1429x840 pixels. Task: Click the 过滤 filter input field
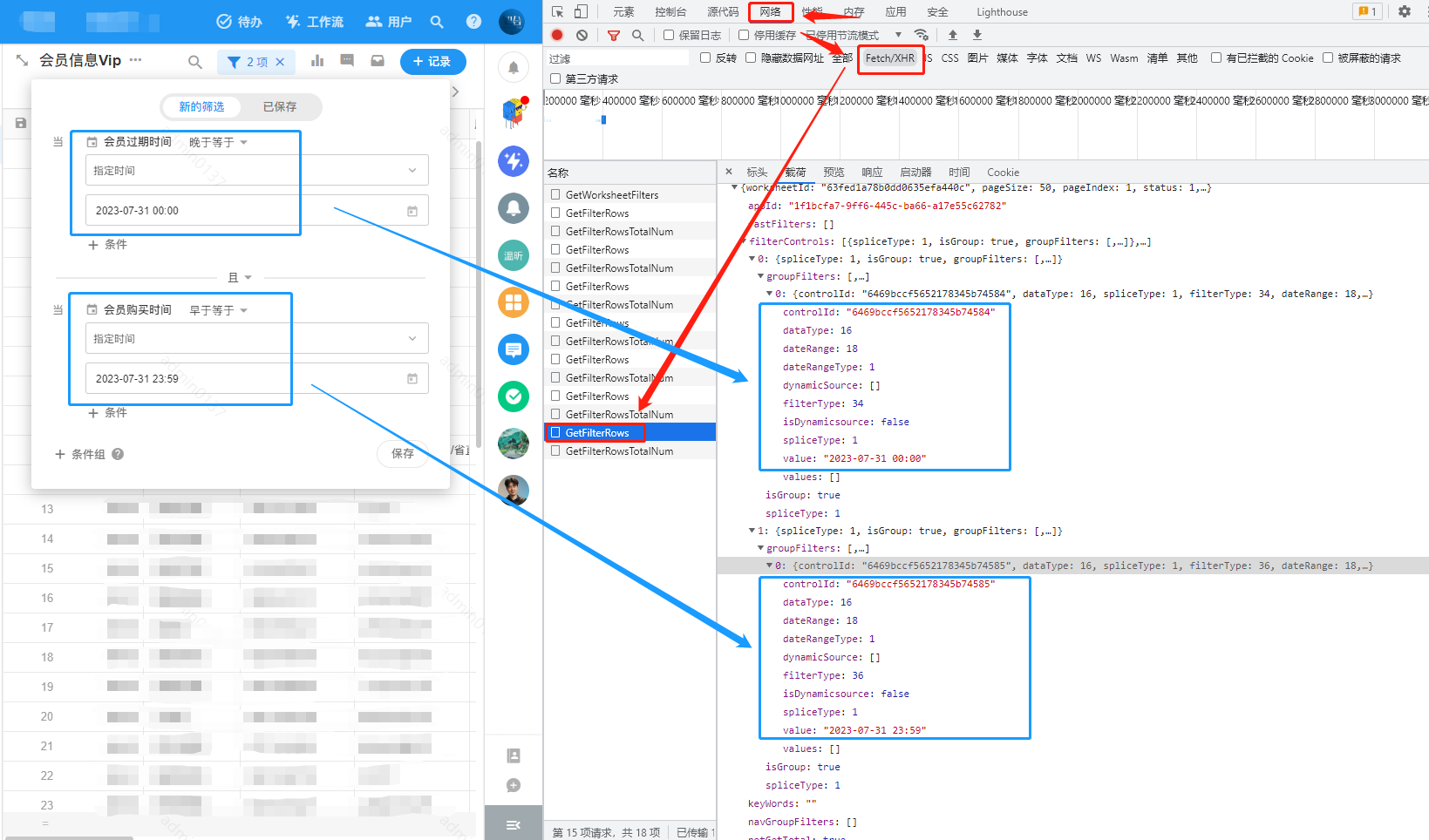pos(617,58)
